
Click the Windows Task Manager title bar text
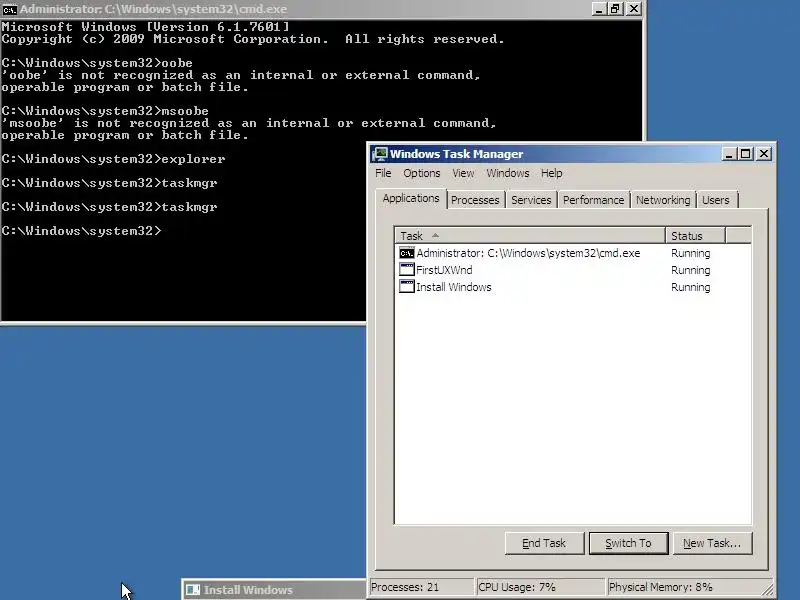pos(456,154)
